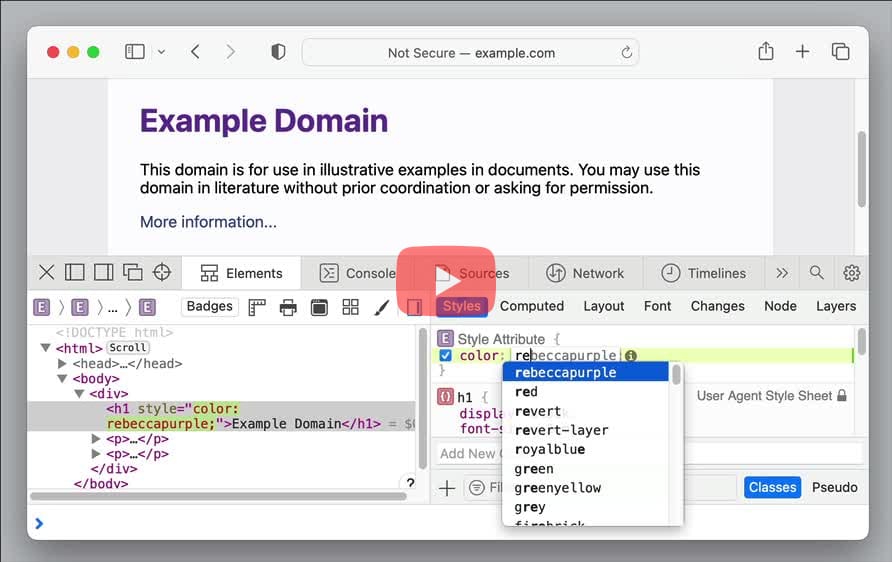892x562 pixels.
Task: Expand the first <p> tree node
Action: tap(96, 439)
